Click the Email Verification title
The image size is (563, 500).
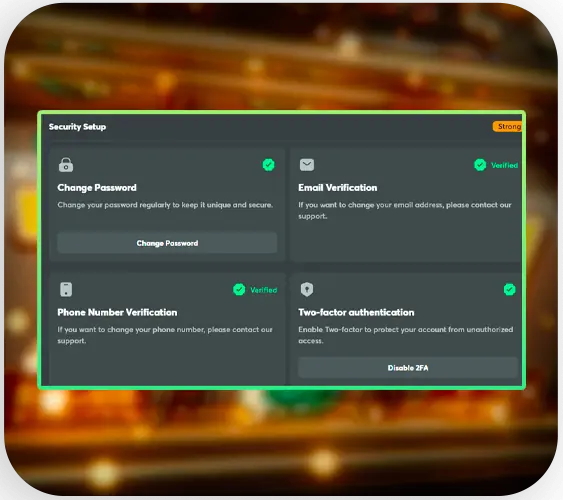click(x=338, y=188)
